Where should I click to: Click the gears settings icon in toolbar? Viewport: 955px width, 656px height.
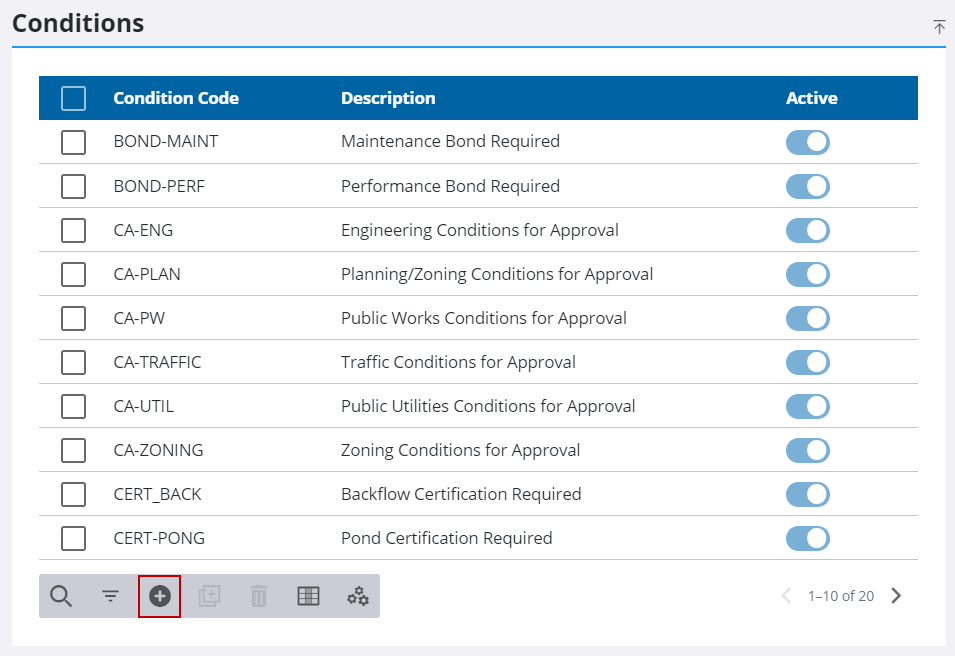pos(358,596)
